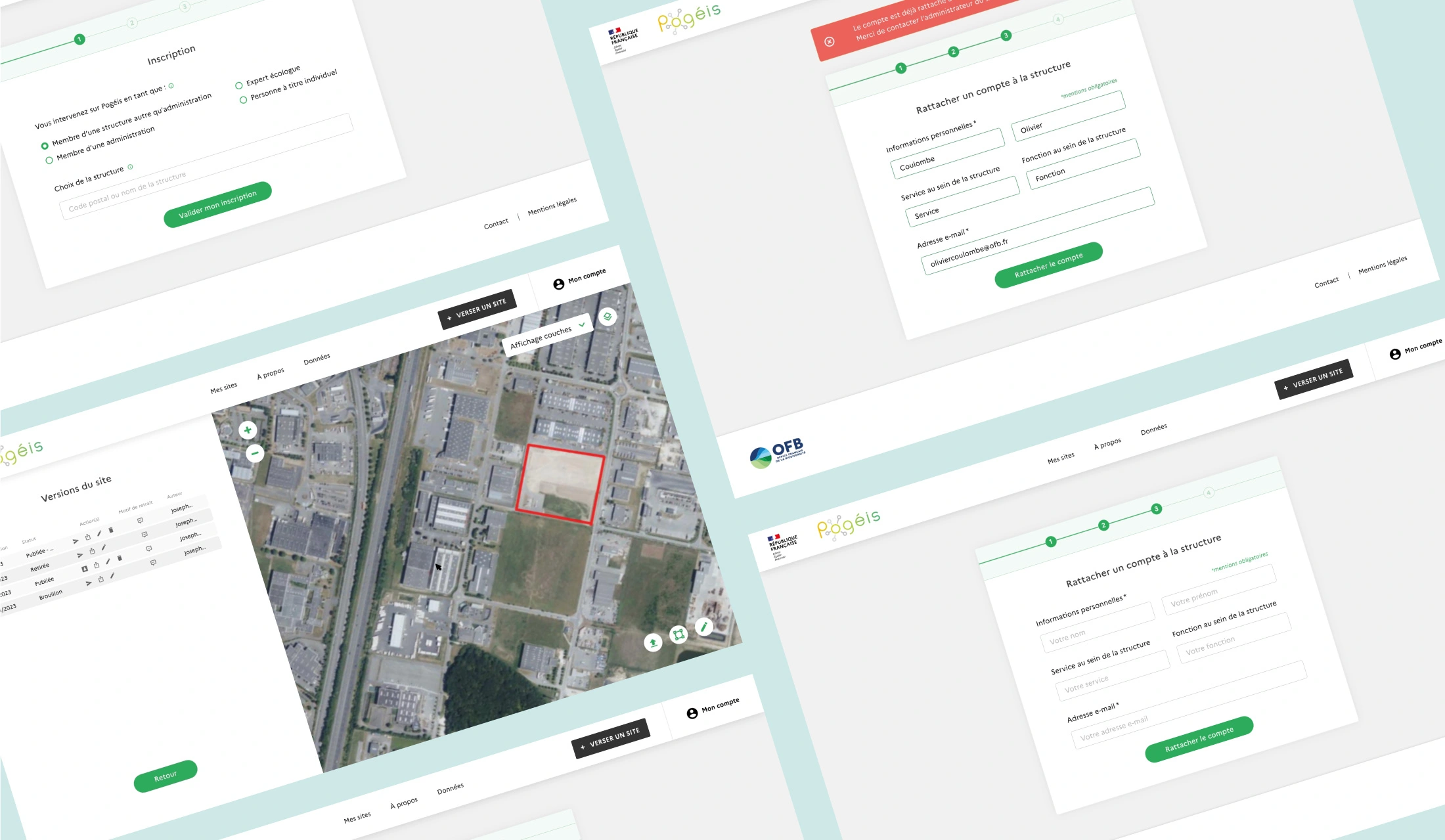Open 'Mon compte' menu above the map
The width and height of the screenshot is (1445, 840).
[579, 278]
